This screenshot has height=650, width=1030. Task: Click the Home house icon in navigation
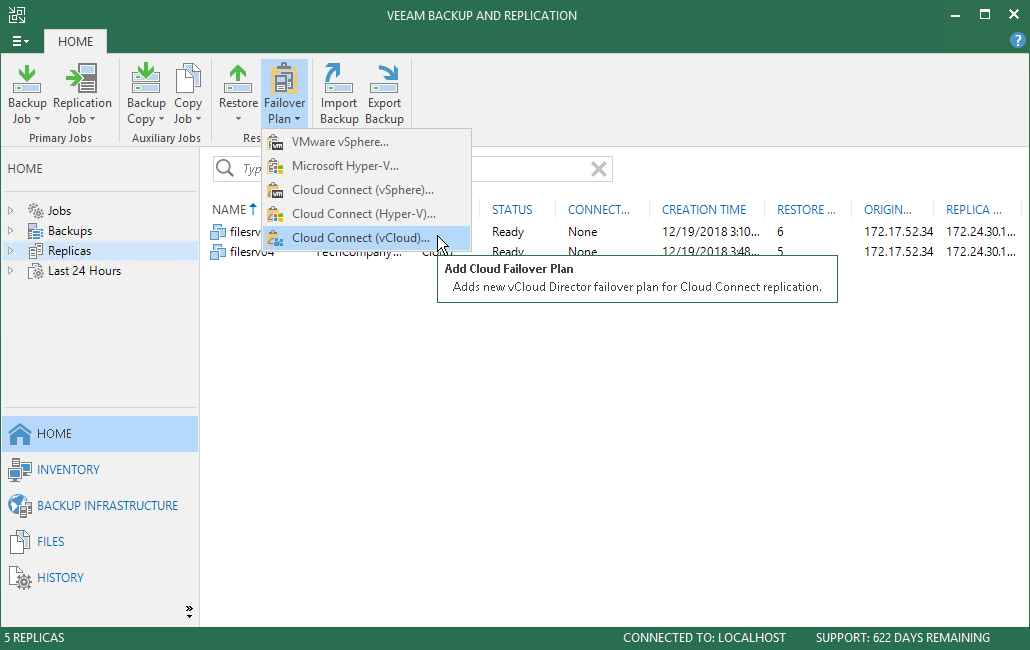click(20, 433)
